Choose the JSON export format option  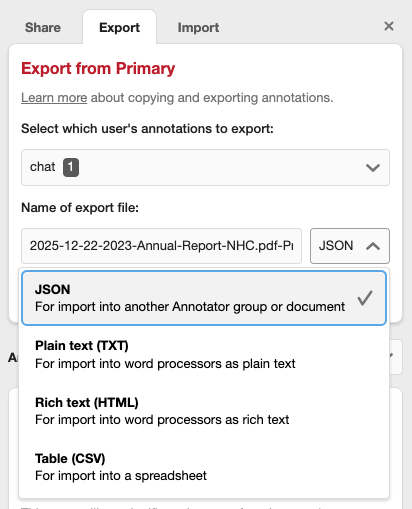[204, 298]
